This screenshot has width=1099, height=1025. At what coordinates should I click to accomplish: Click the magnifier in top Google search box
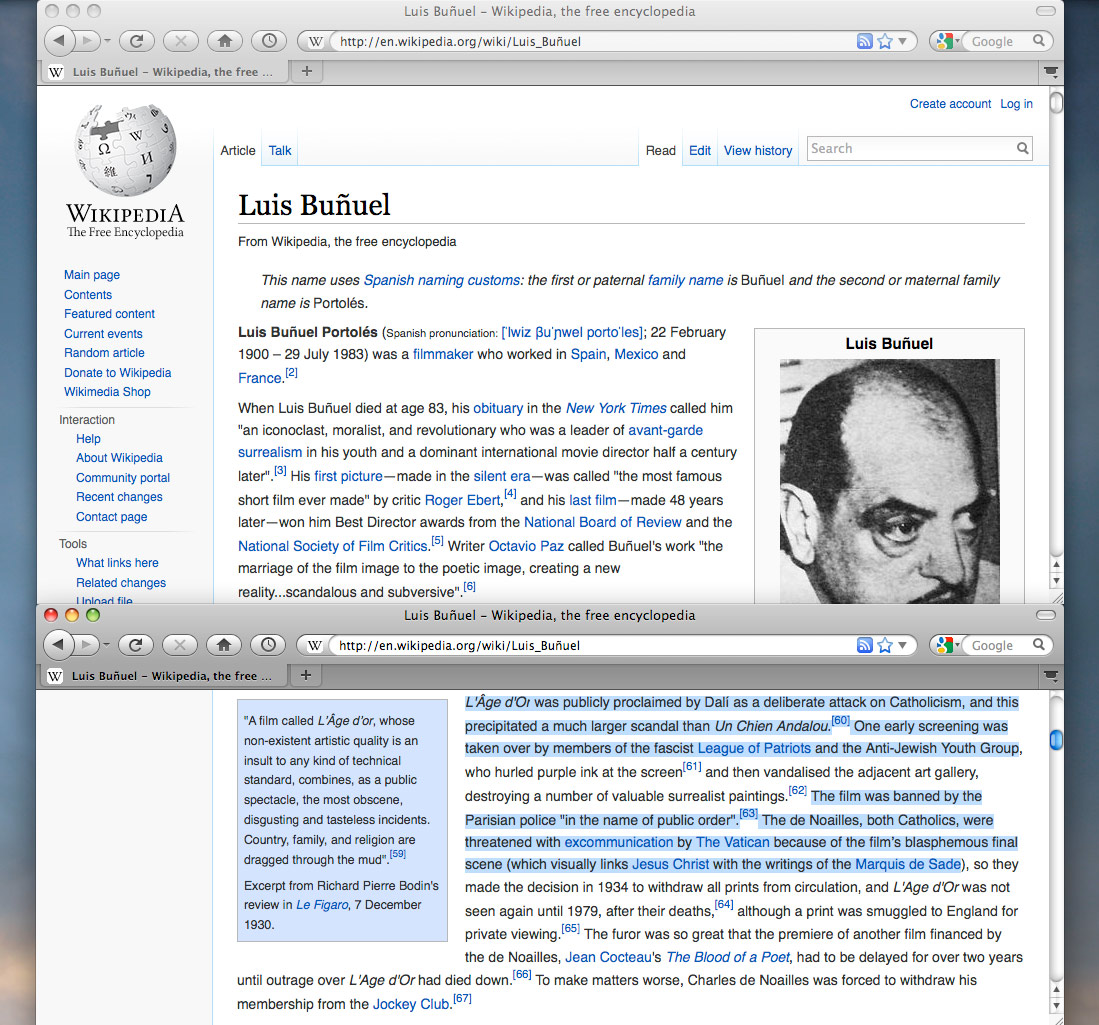pos(1039,41)
